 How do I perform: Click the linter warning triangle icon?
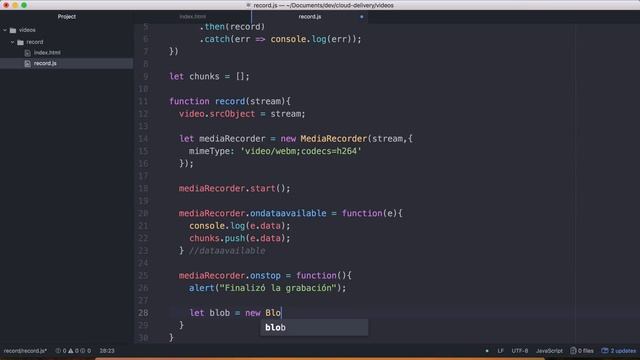point(71,351)
